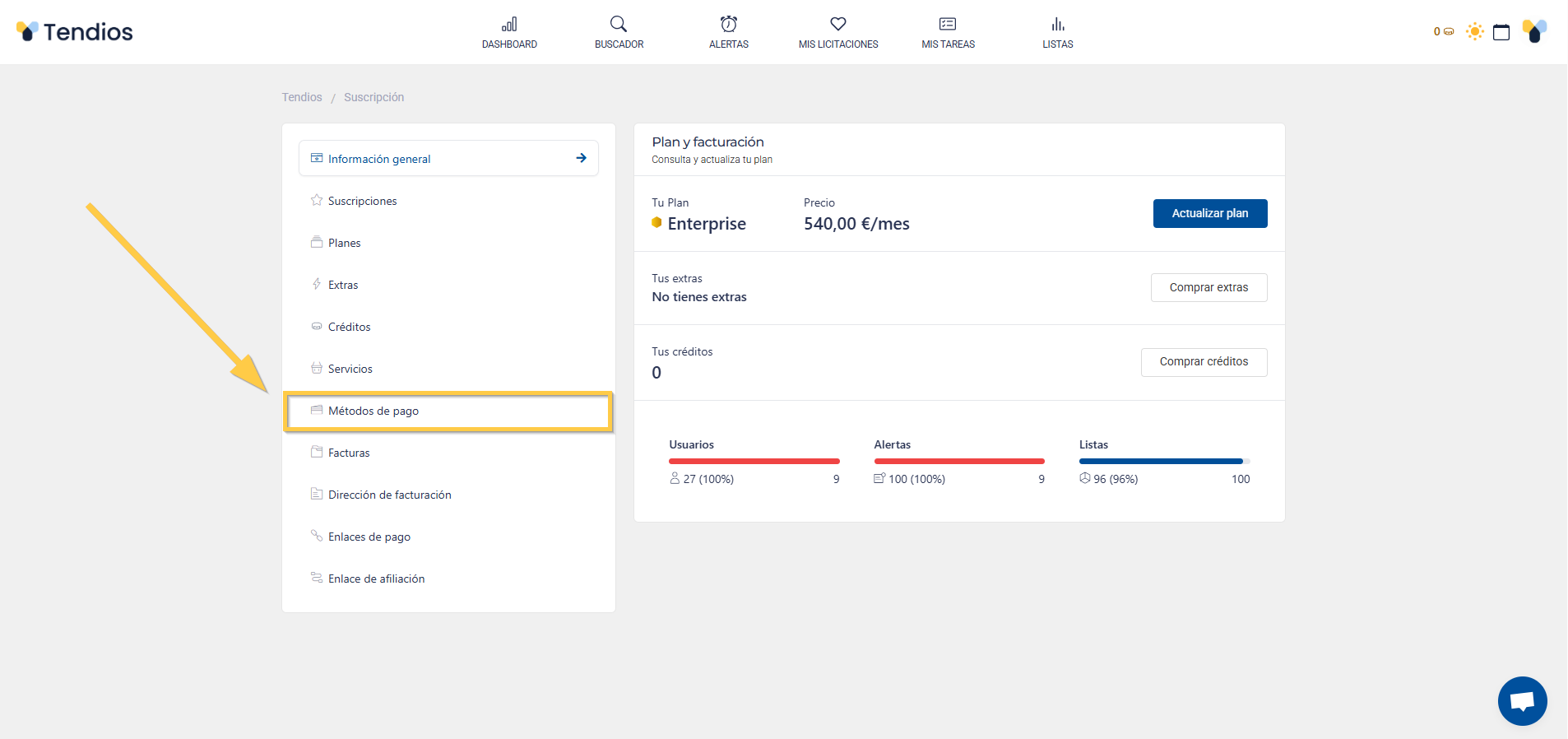Expand Información general with the arrow

[581, 158]
